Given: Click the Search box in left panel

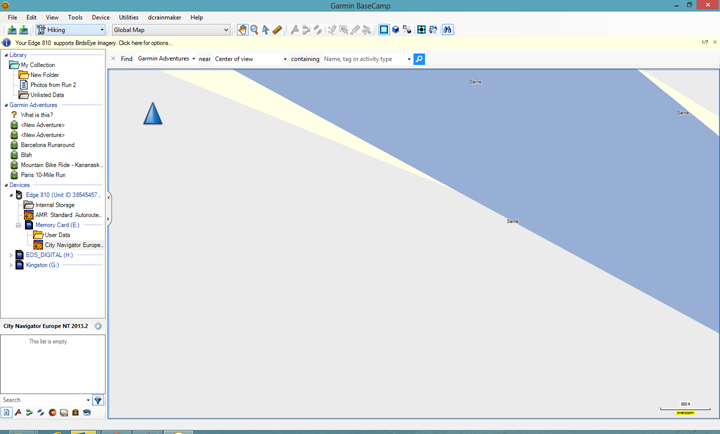Looking at the screenshot, I should 45,400.
